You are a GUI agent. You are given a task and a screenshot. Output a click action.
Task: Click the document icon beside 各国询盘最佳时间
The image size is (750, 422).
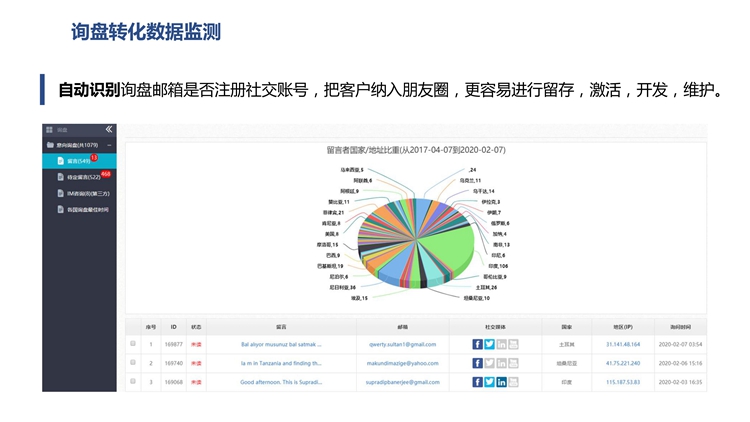point(59,210)
